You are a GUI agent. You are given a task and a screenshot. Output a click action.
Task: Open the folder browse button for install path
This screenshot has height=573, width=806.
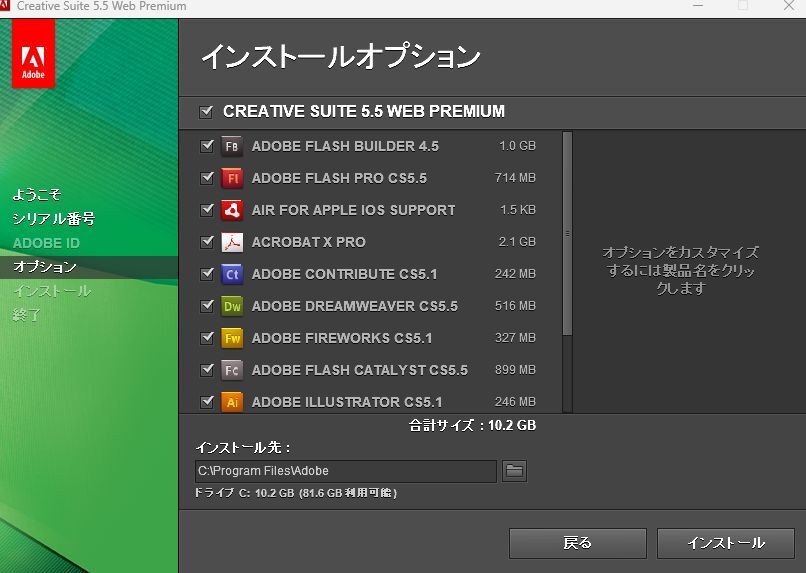click(514, 471)
